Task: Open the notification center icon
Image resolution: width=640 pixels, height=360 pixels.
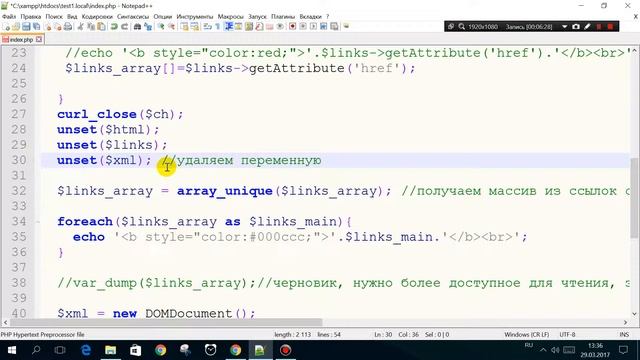Action: point(623,350)
